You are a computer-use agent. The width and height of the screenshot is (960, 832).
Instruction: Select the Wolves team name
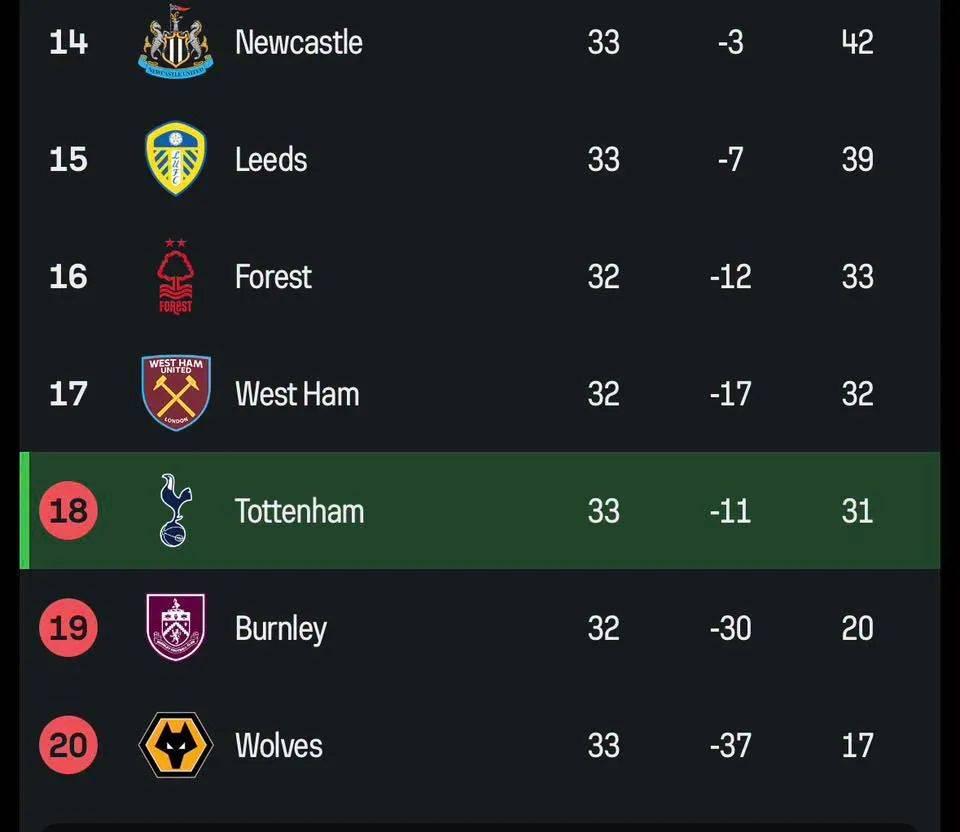(279, 745)
